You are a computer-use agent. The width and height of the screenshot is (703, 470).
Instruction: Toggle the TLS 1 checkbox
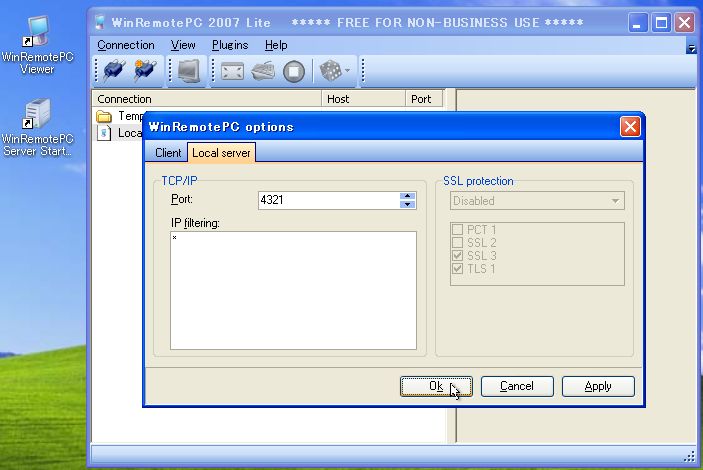point(457,269)
